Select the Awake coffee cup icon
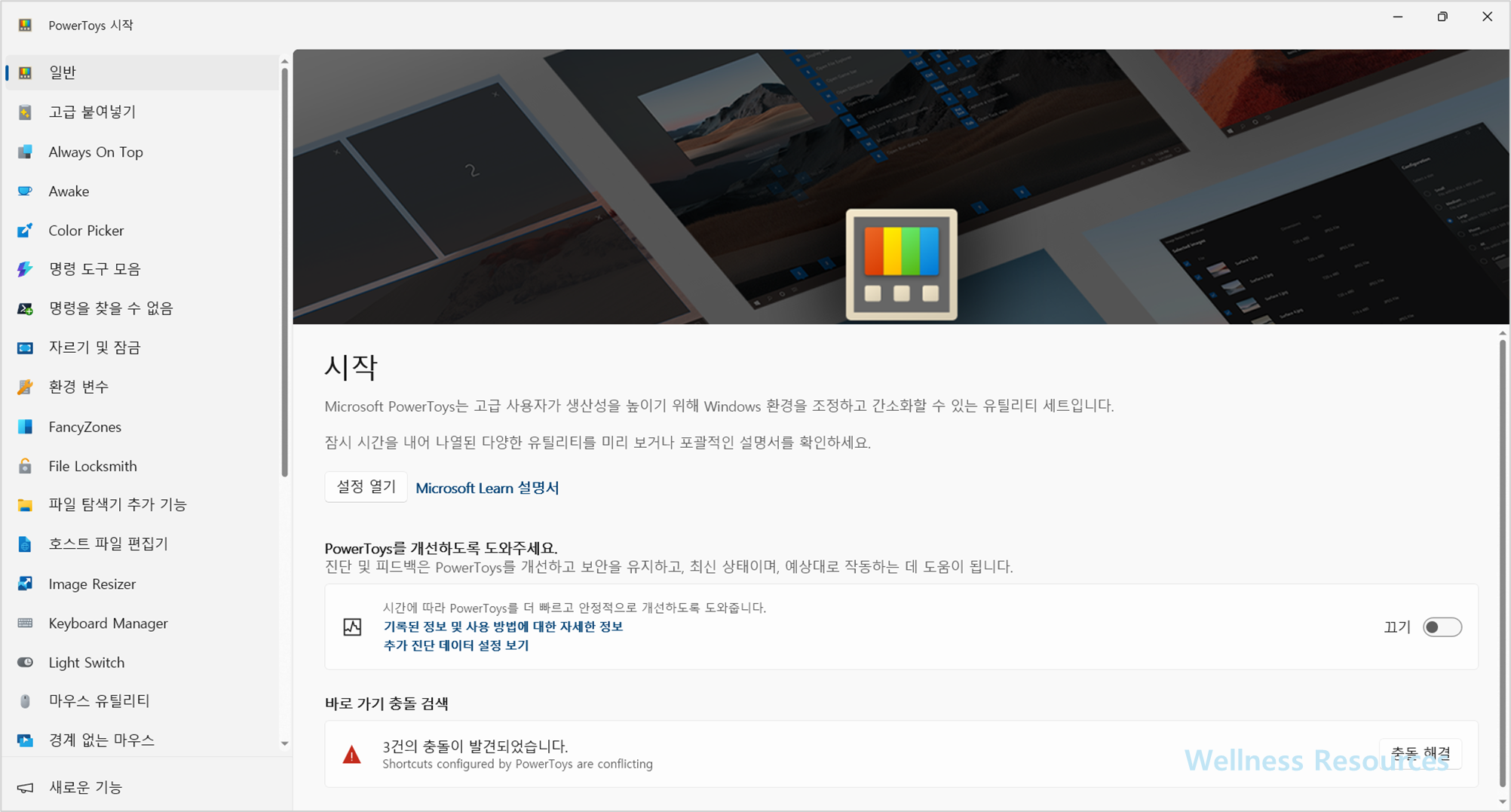This screenshot has width=1511, height=812. (25, 191)
